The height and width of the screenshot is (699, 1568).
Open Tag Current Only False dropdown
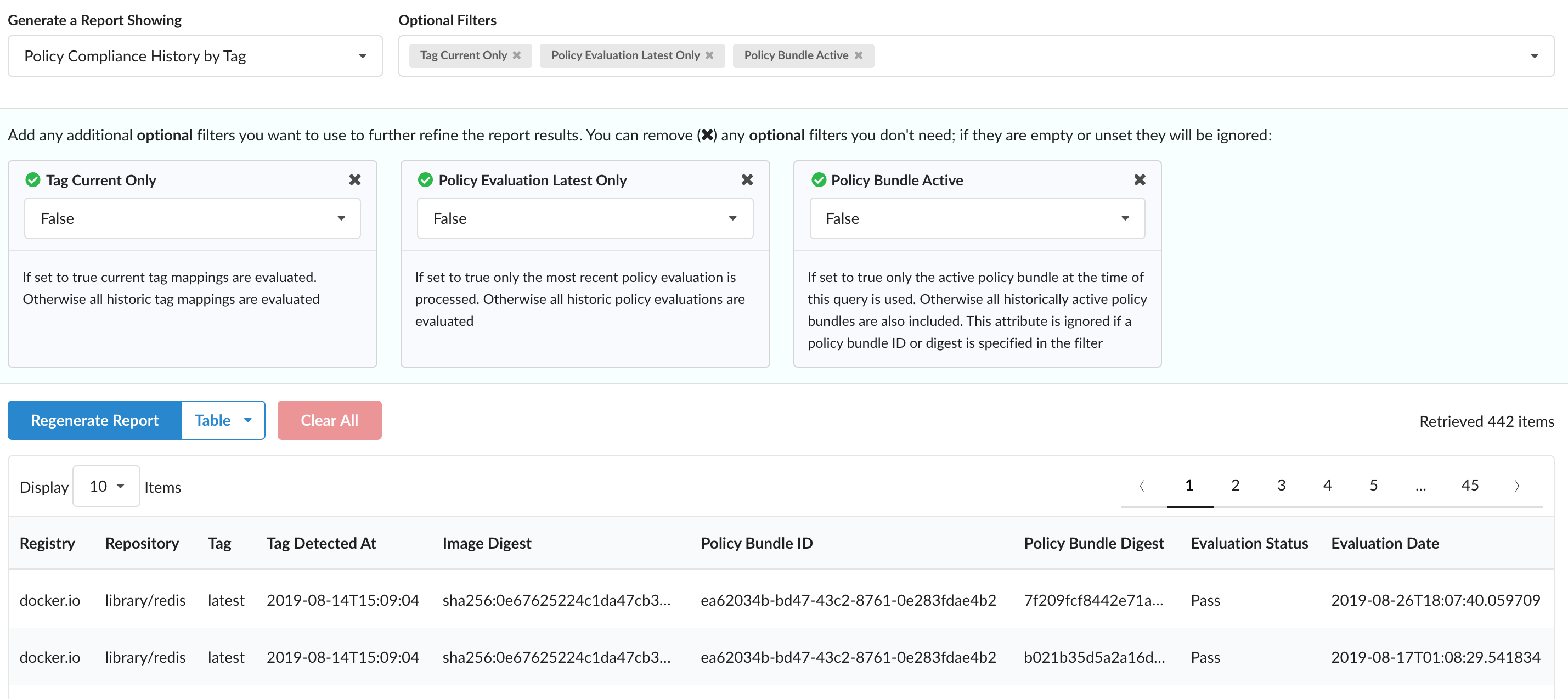[x=191, y=218]
